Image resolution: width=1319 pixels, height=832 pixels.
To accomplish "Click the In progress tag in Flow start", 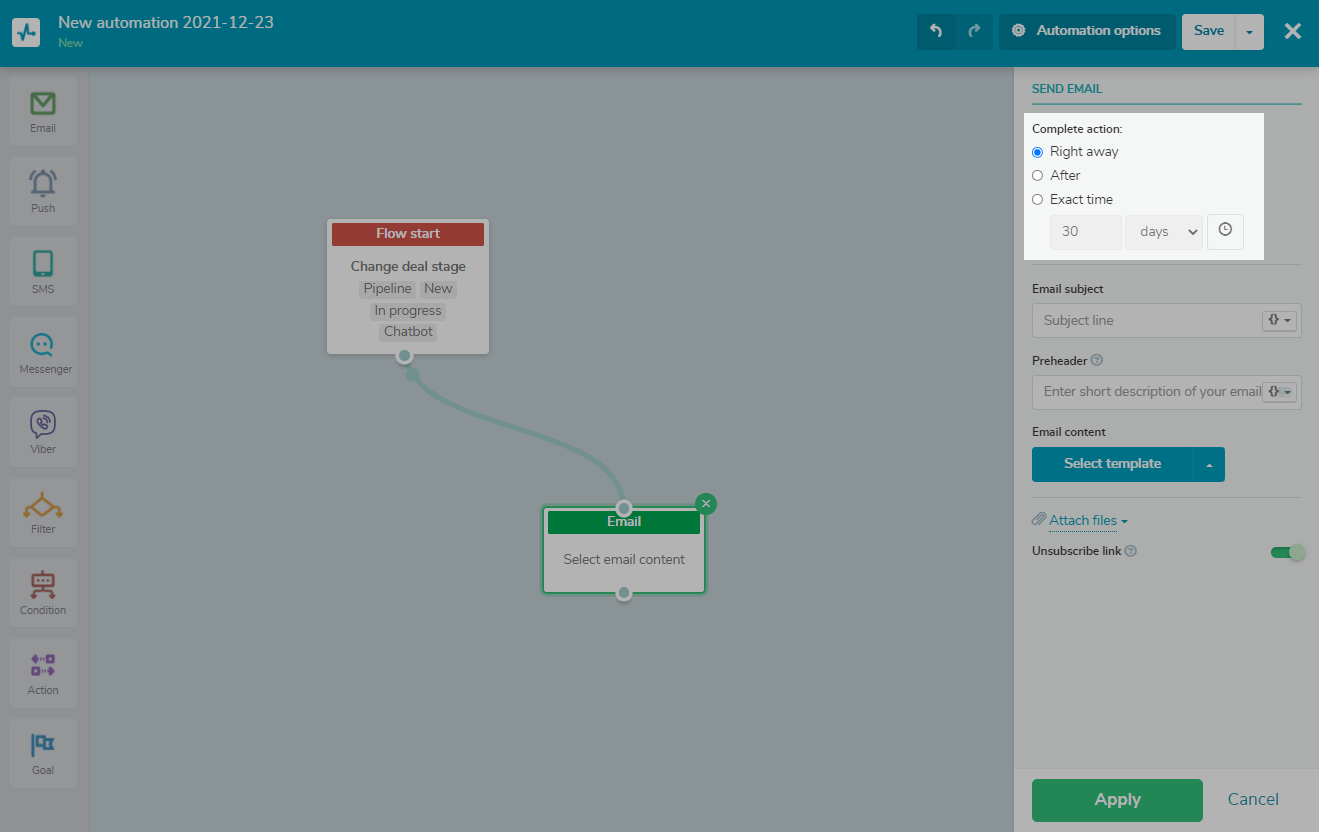I will pyautogui.click(x=408, y=311).
